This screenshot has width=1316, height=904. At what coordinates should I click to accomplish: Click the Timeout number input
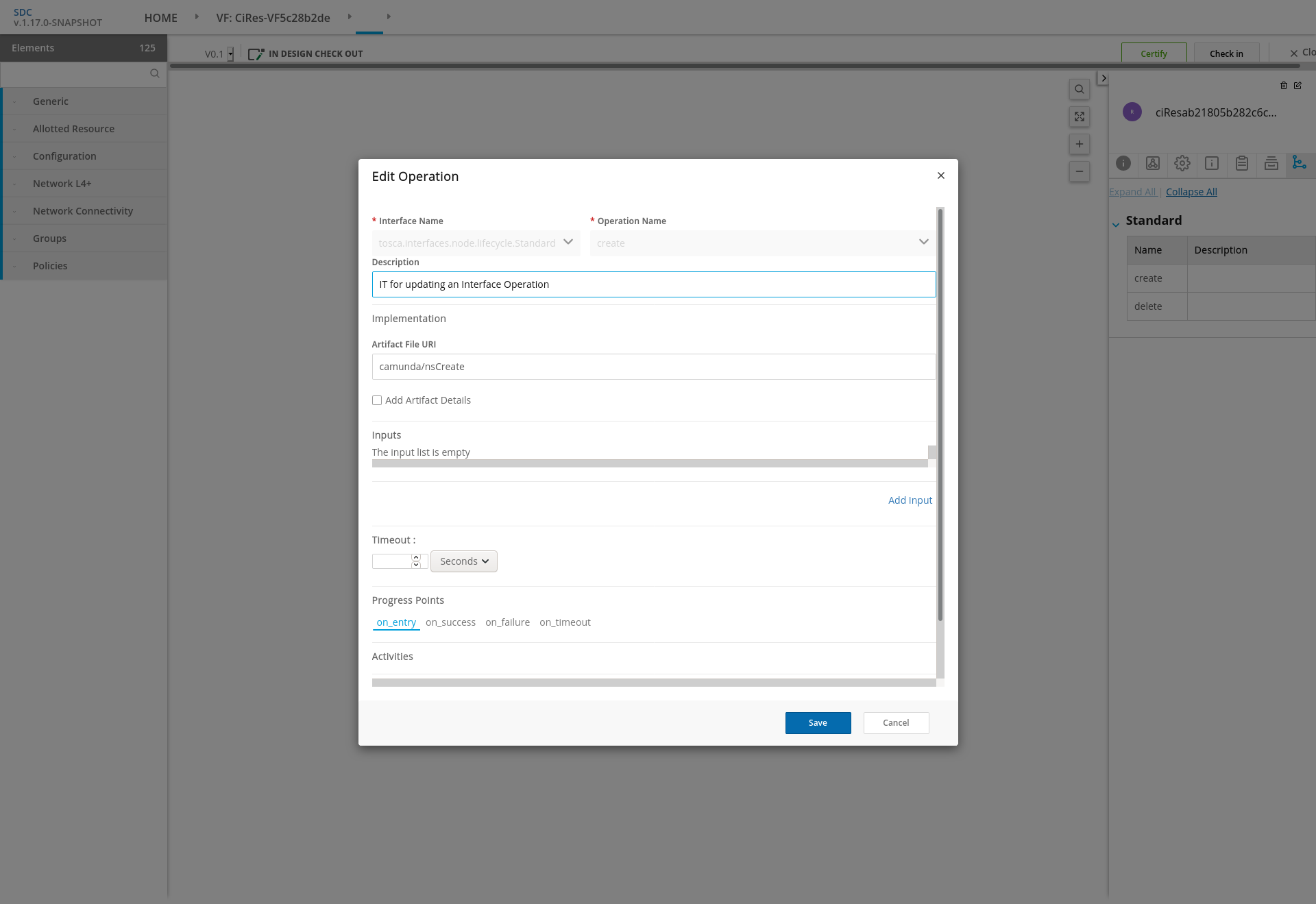(x=392, y=561)
